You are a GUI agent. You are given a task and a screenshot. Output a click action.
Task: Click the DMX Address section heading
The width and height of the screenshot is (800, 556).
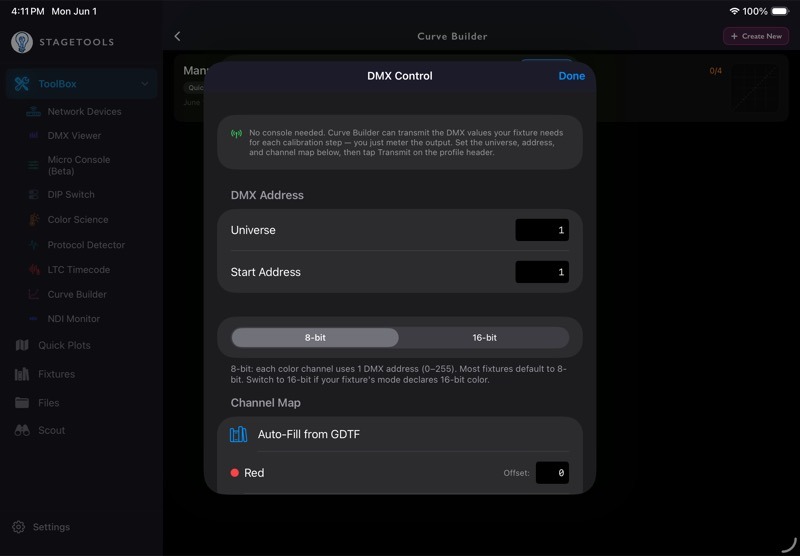pos(267,195)
